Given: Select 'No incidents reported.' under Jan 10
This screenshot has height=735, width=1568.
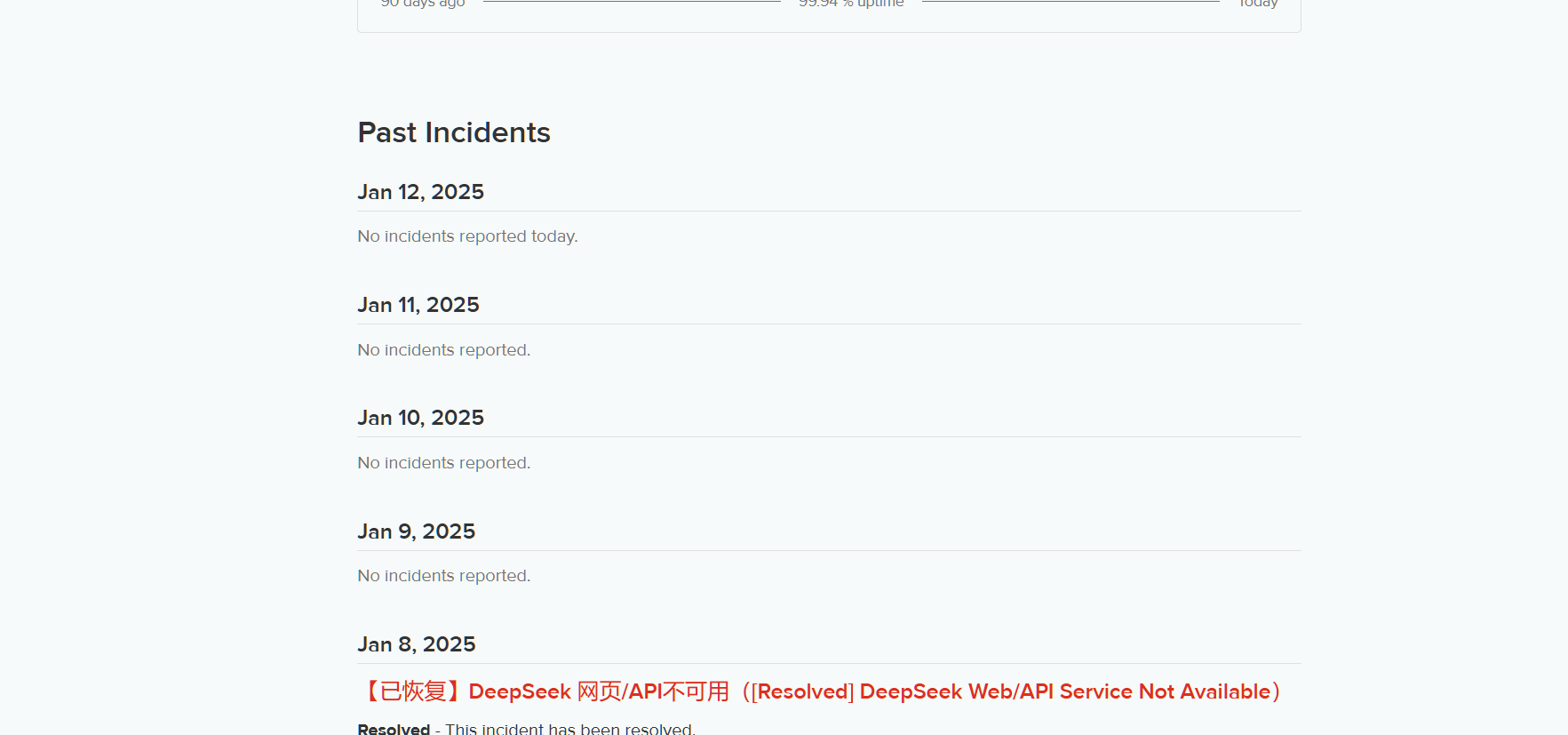Looking at the screenshot, I should tap(444, 463).
